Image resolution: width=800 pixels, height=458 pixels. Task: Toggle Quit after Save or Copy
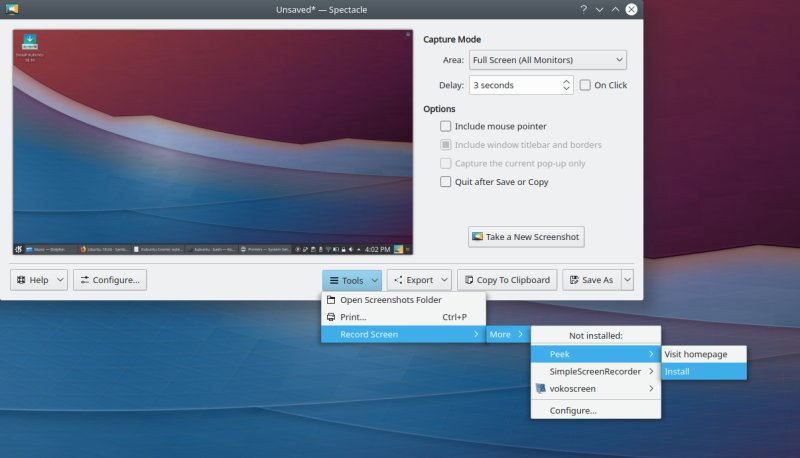point(446,182)
